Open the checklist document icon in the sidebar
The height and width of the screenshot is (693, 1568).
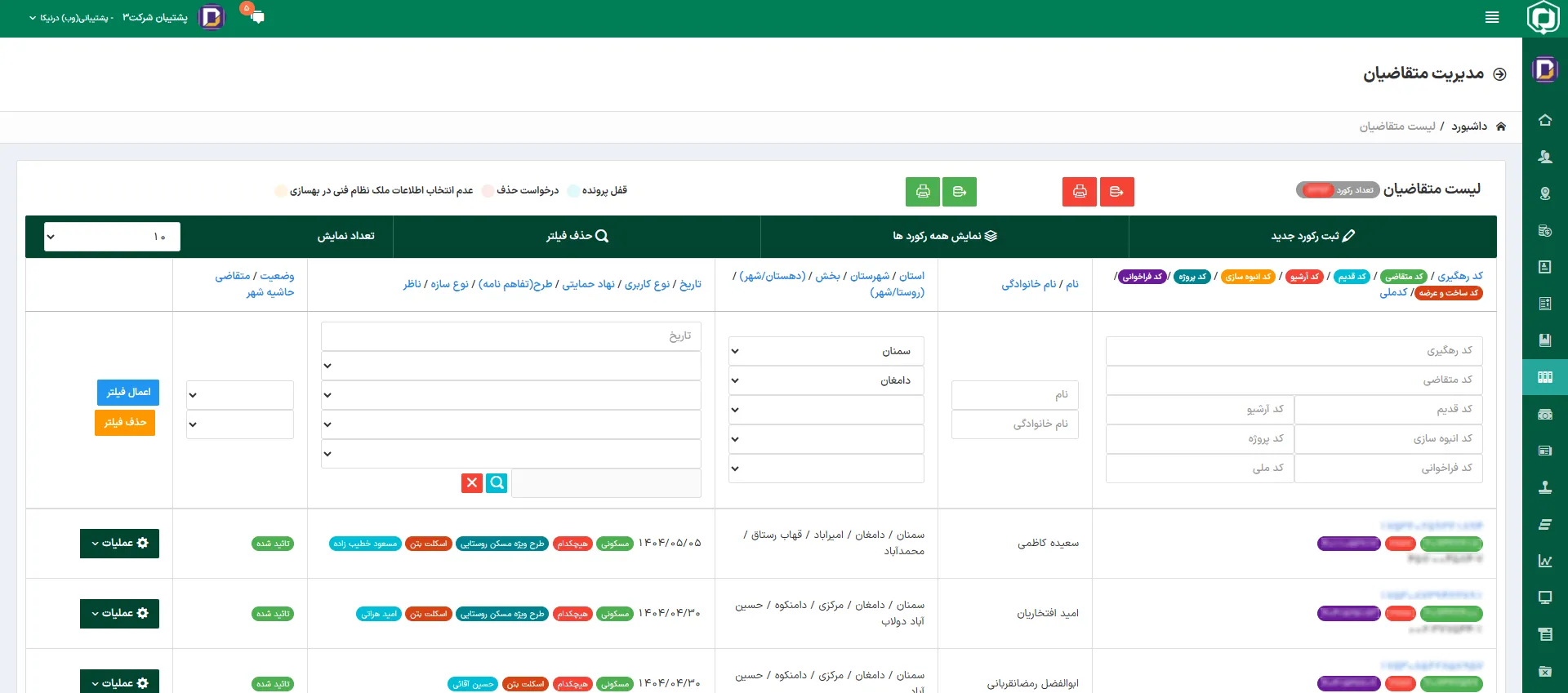click(x=1545, y=304)
